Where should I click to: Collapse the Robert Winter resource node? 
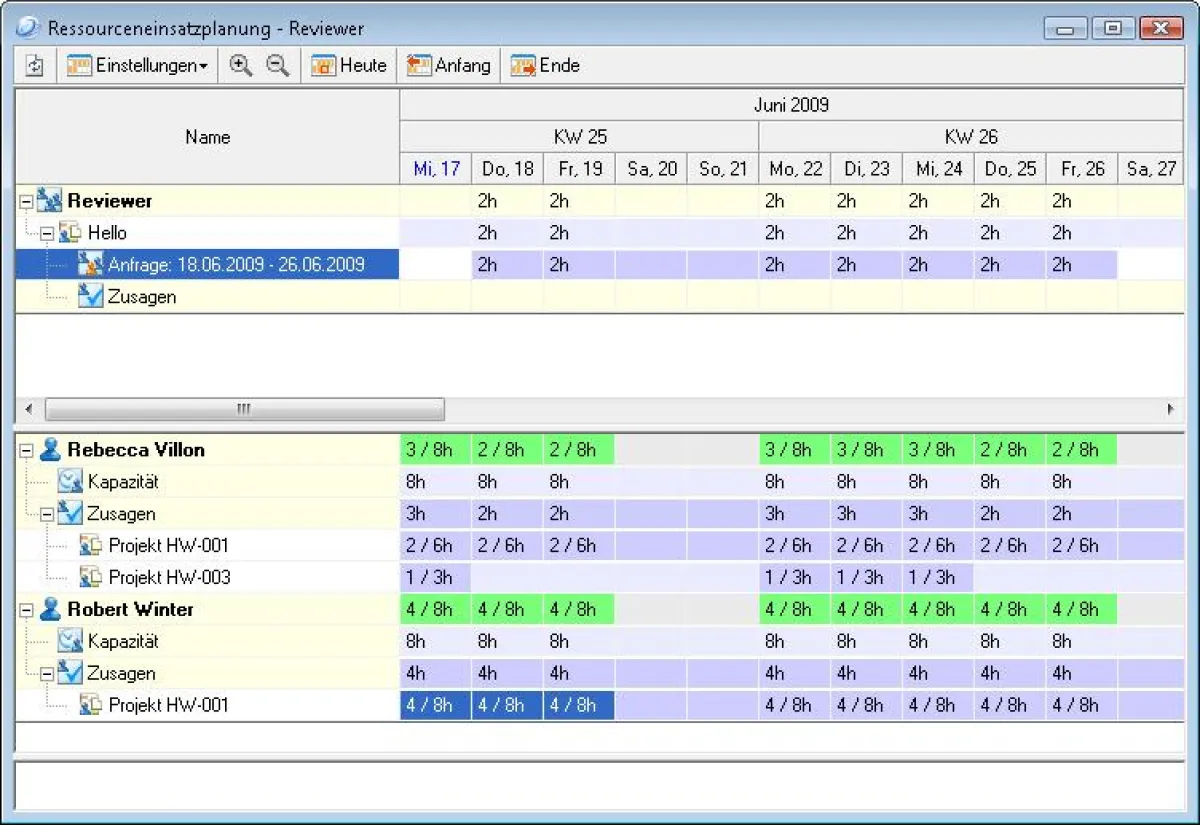pos(26,610)
